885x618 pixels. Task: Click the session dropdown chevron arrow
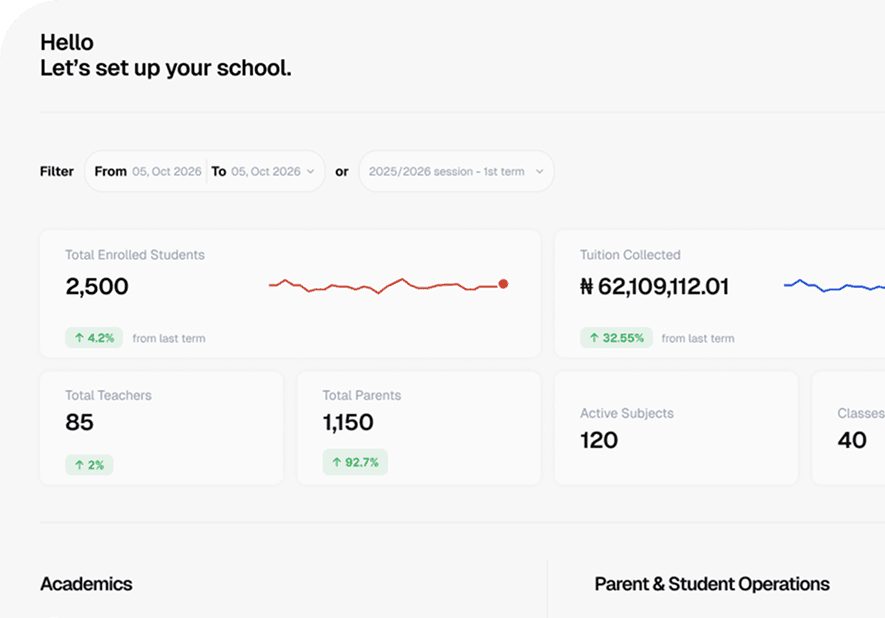540,172
